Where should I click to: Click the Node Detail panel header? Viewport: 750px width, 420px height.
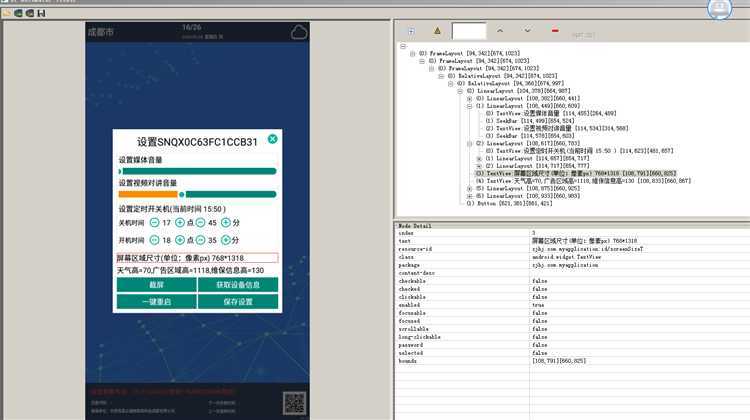(415, 226)
